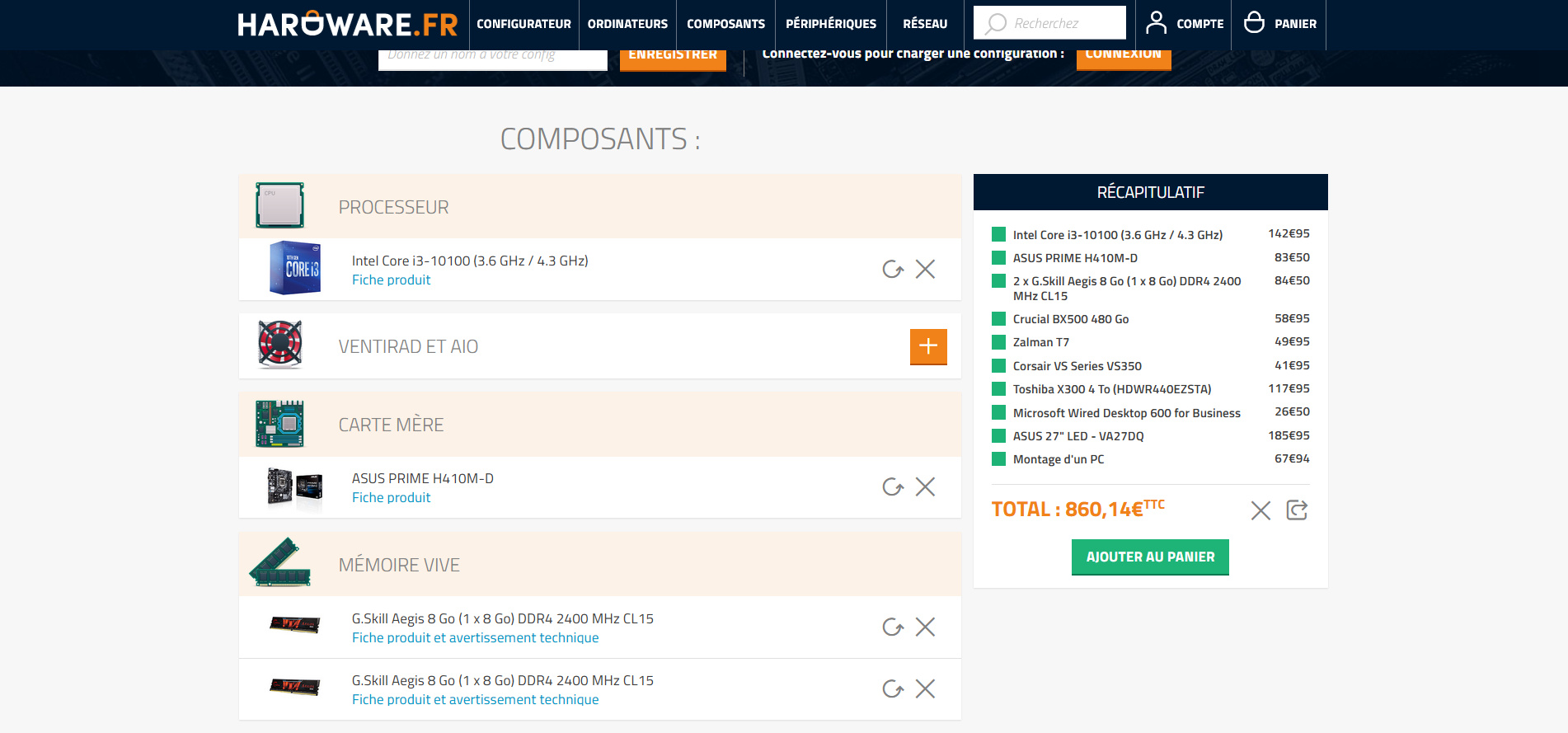Focus the Recherchez search field
The height and width of the screenshot is (733, 1568).
pyautogui.click(x=1049, y=22)
